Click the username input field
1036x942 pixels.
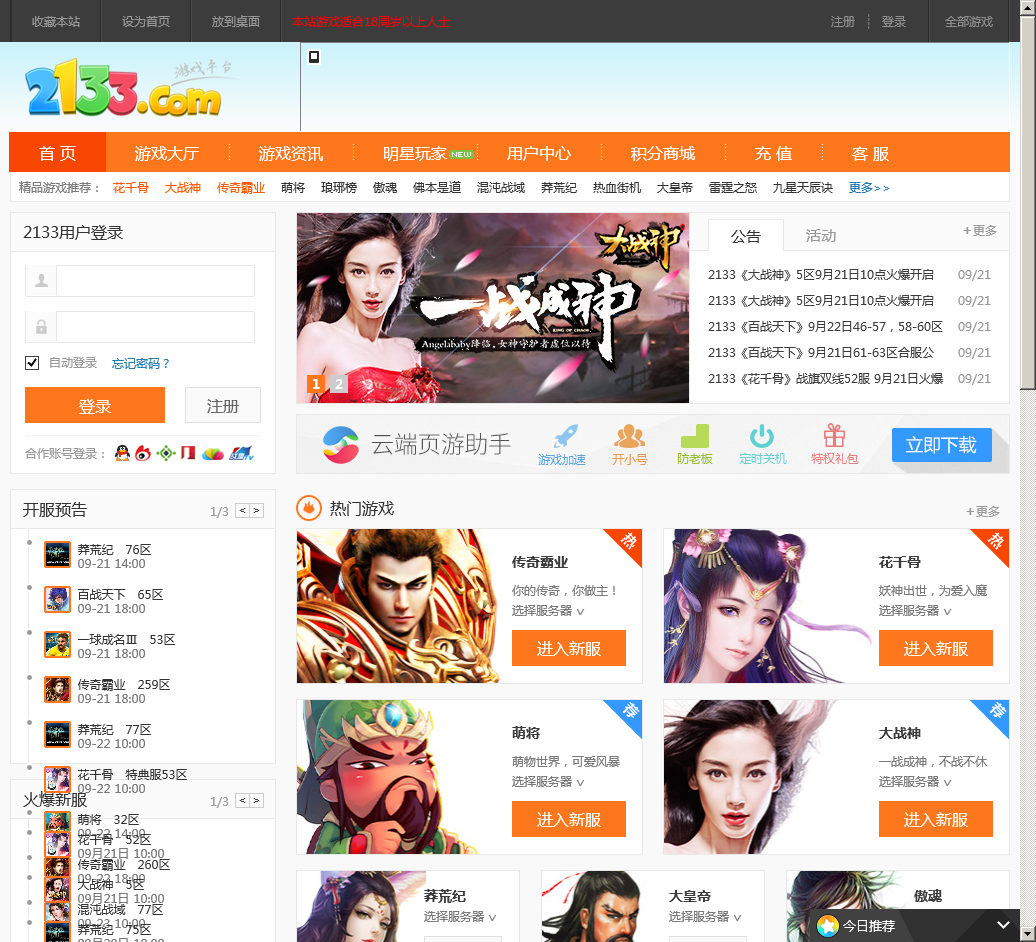155,281
